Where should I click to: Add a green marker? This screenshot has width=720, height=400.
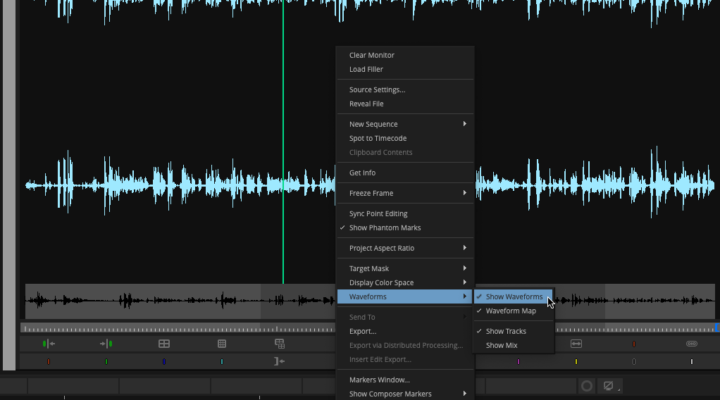(106, 361)
